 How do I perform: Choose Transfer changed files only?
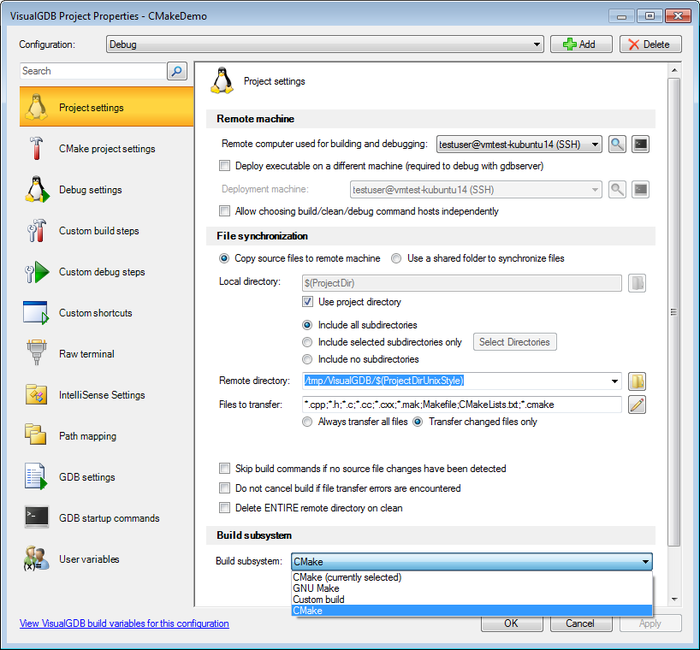point(417,421)
